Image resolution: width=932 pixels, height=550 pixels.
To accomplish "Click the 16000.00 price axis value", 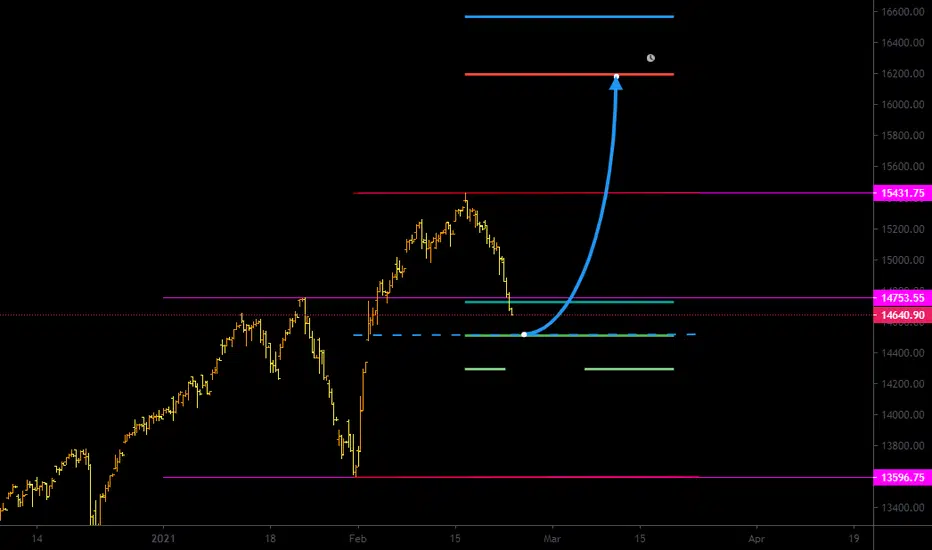I will click(x=902, y=105).
